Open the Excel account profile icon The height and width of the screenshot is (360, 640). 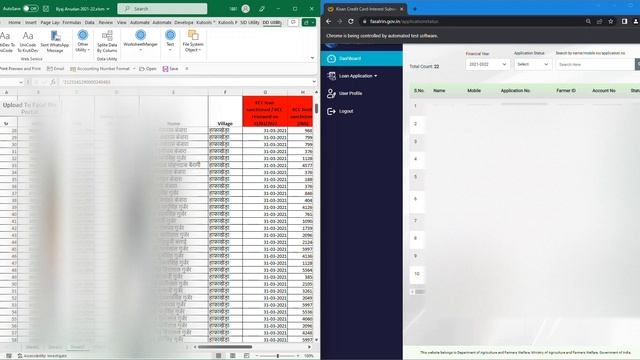click(x=245, y=9)
